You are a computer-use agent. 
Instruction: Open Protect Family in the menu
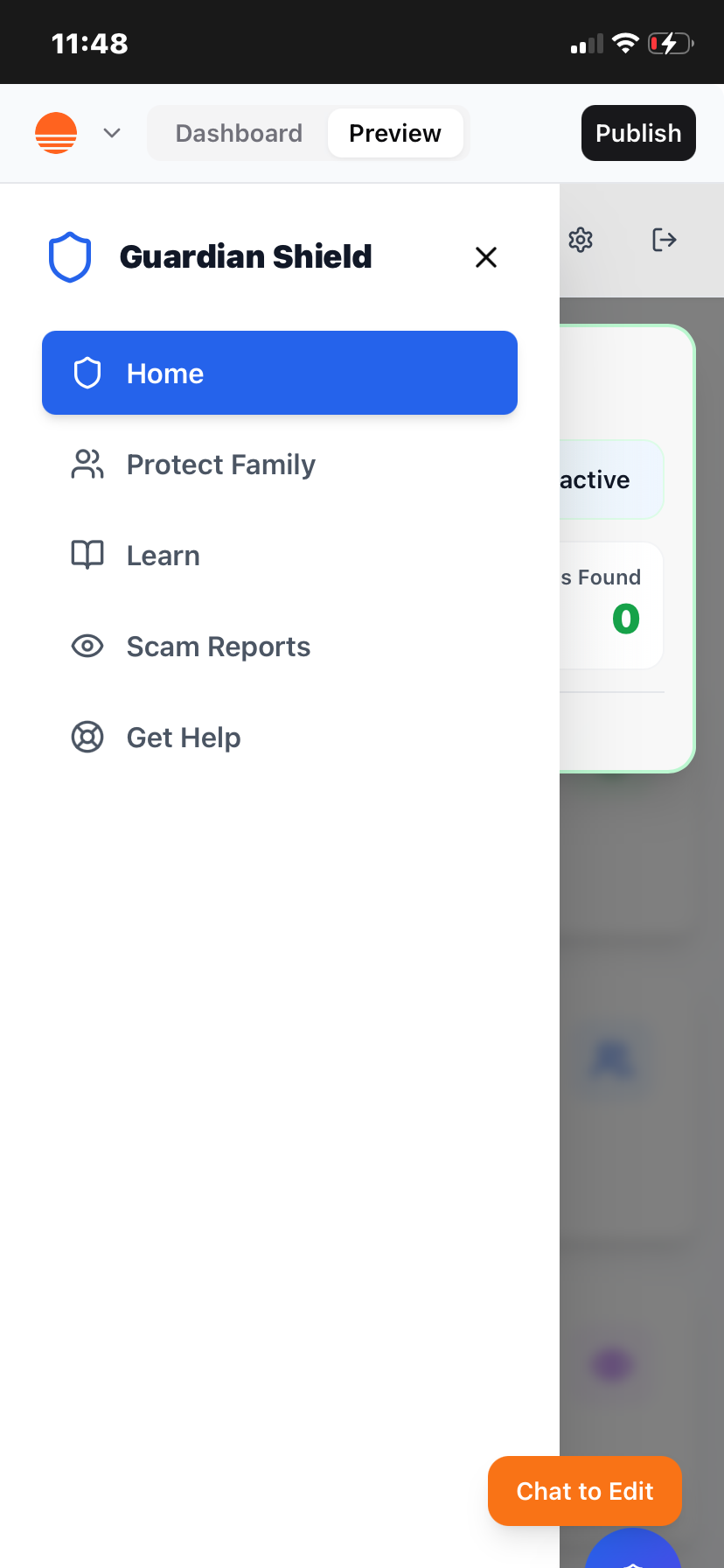click(x=280, y=464)
